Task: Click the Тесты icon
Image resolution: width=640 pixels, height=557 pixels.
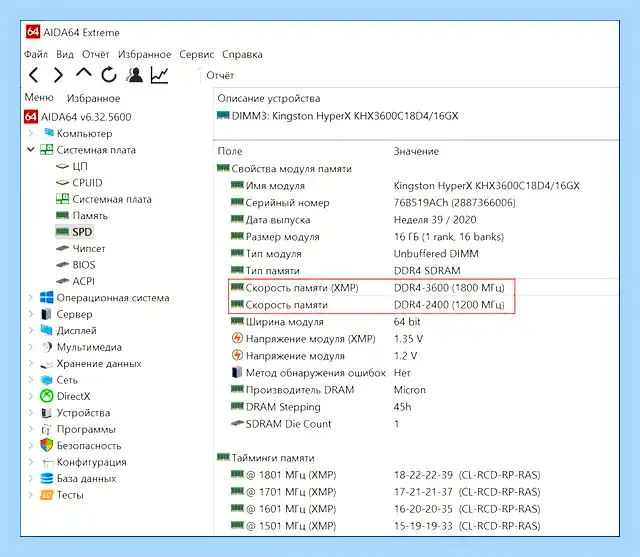Action: pyautogui.click(x=47, y=495)
